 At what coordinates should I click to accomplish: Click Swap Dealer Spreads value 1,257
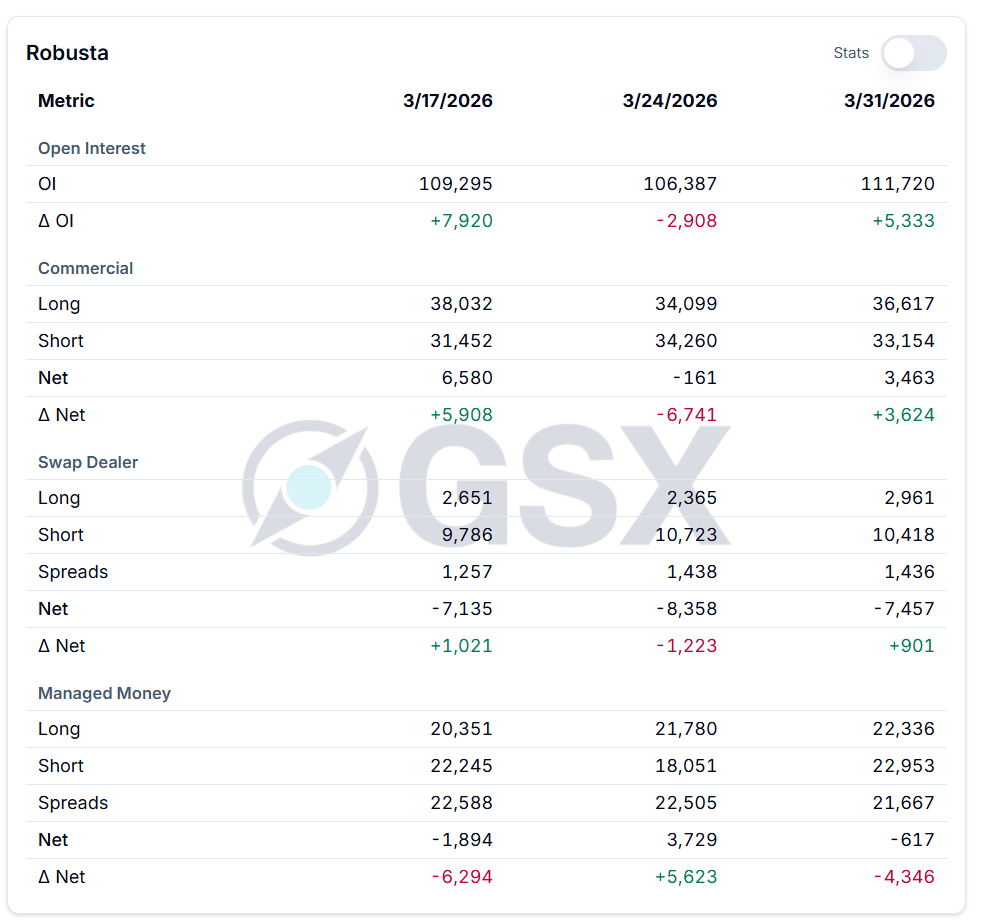click(x=467, y=572)
